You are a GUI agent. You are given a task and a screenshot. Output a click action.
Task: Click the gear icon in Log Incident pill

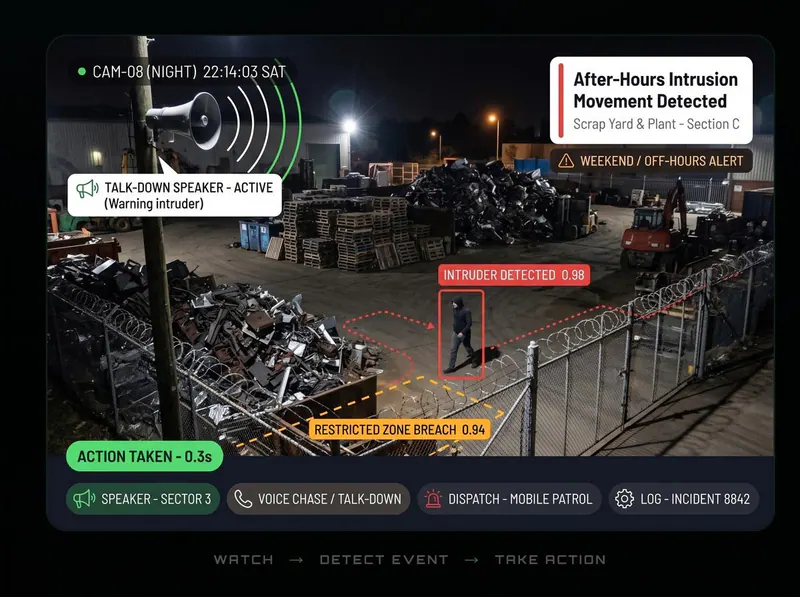point(624,499)
